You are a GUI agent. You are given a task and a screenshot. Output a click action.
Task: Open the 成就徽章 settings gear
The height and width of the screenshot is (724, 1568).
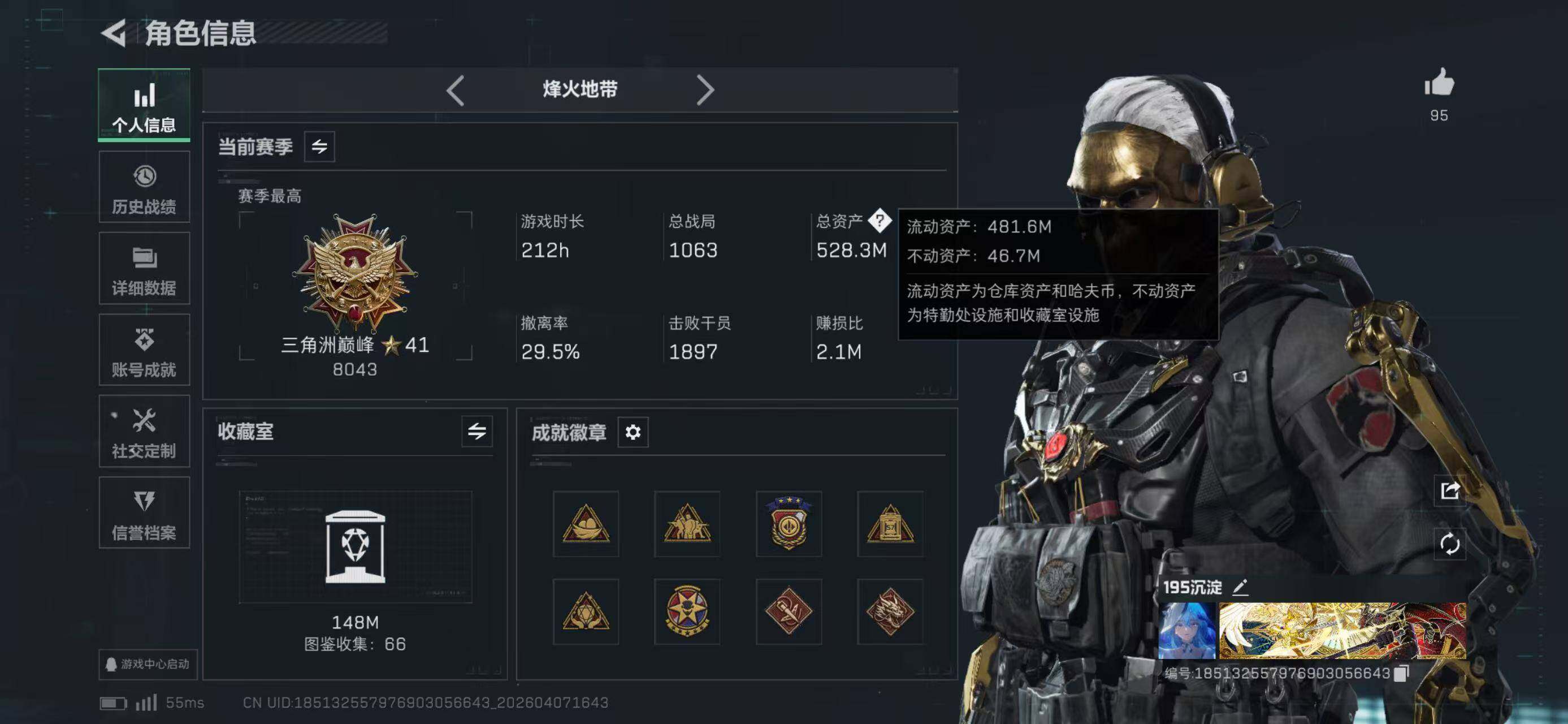click(633, 432)
